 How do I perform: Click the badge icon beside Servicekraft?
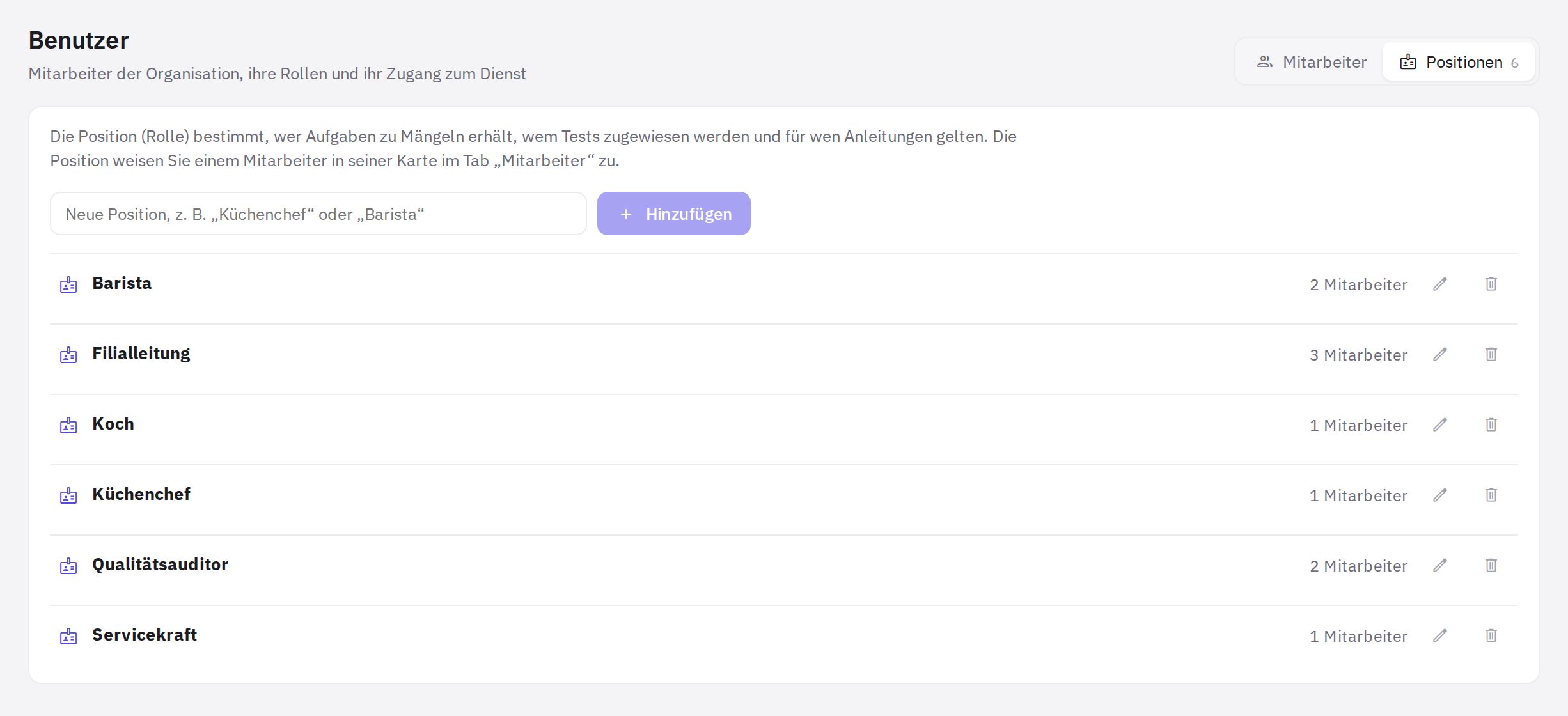pyautogui.click(x=68, y=636)
